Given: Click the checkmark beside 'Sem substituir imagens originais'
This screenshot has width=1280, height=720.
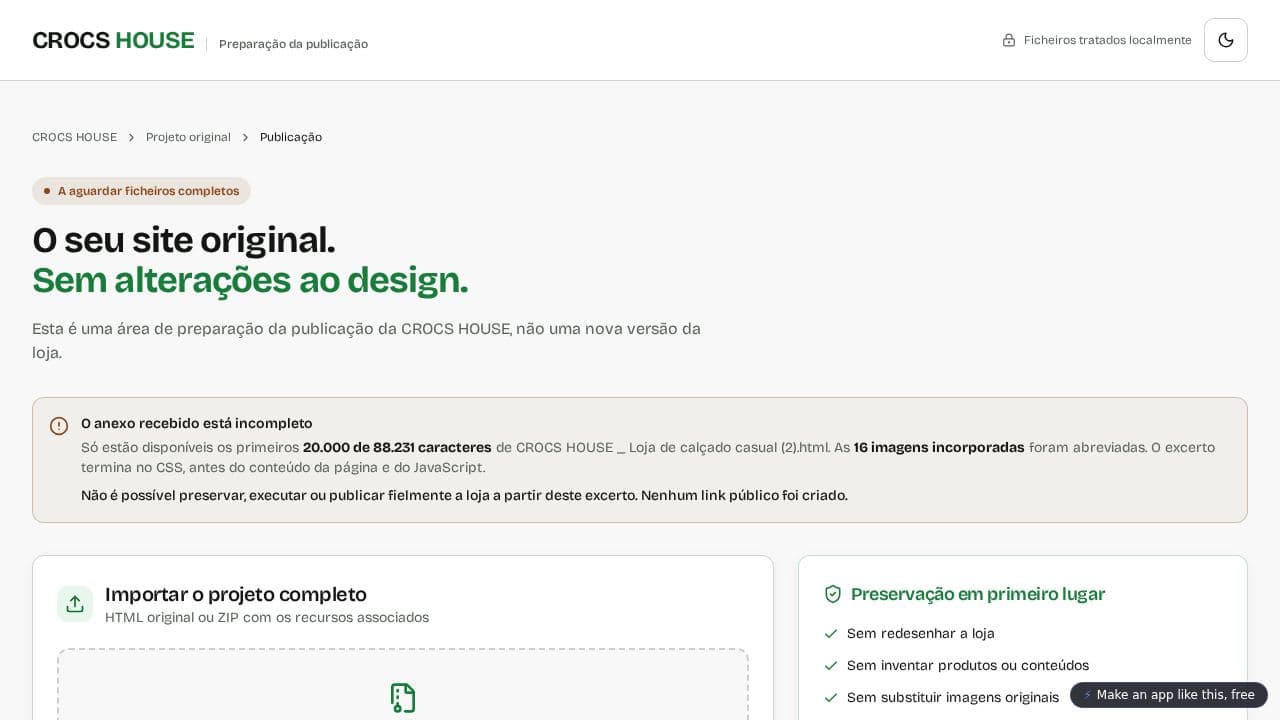Looking at the screenshot, I should (831, 697).
